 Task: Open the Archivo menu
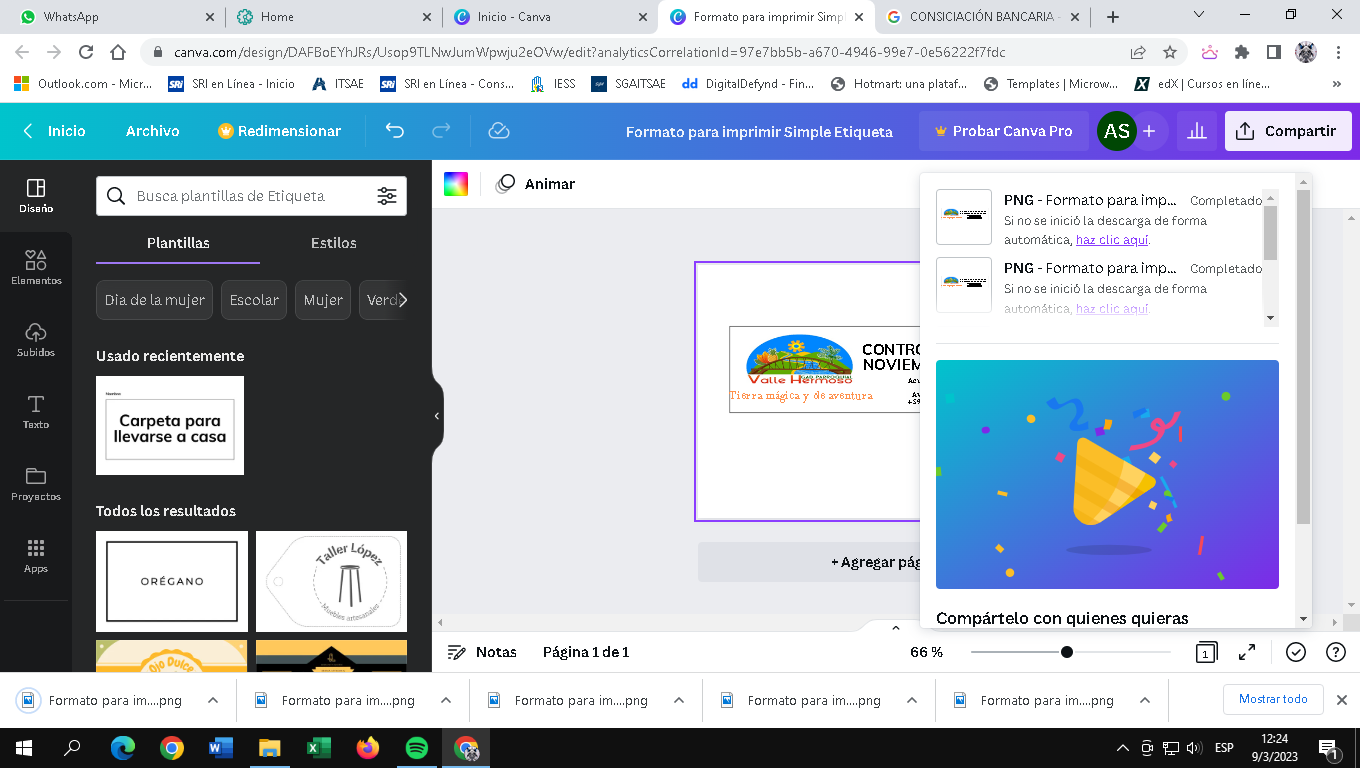[x=152, y=131]
